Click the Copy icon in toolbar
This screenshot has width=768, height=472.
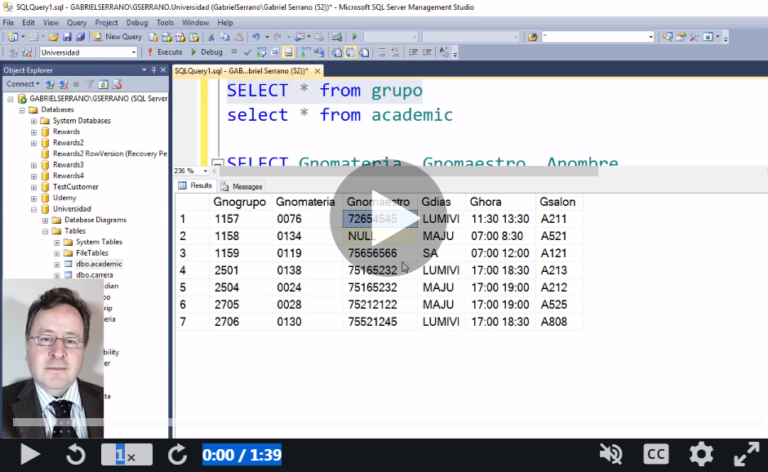click(x=225, y=37)
